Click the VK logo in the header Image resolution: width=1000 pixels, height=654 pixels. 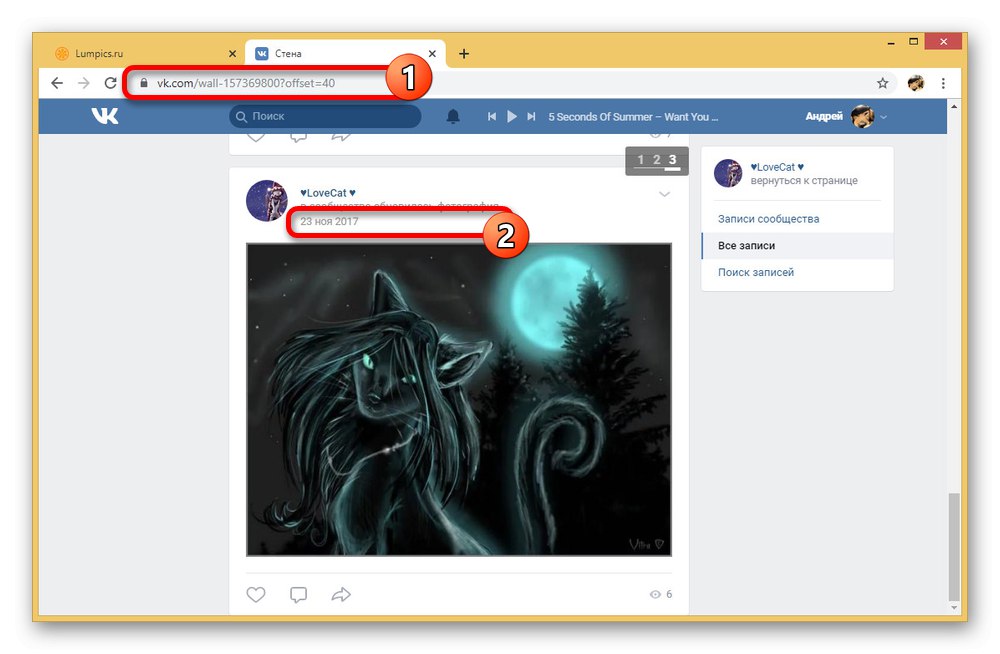click(x=105, y=115)
